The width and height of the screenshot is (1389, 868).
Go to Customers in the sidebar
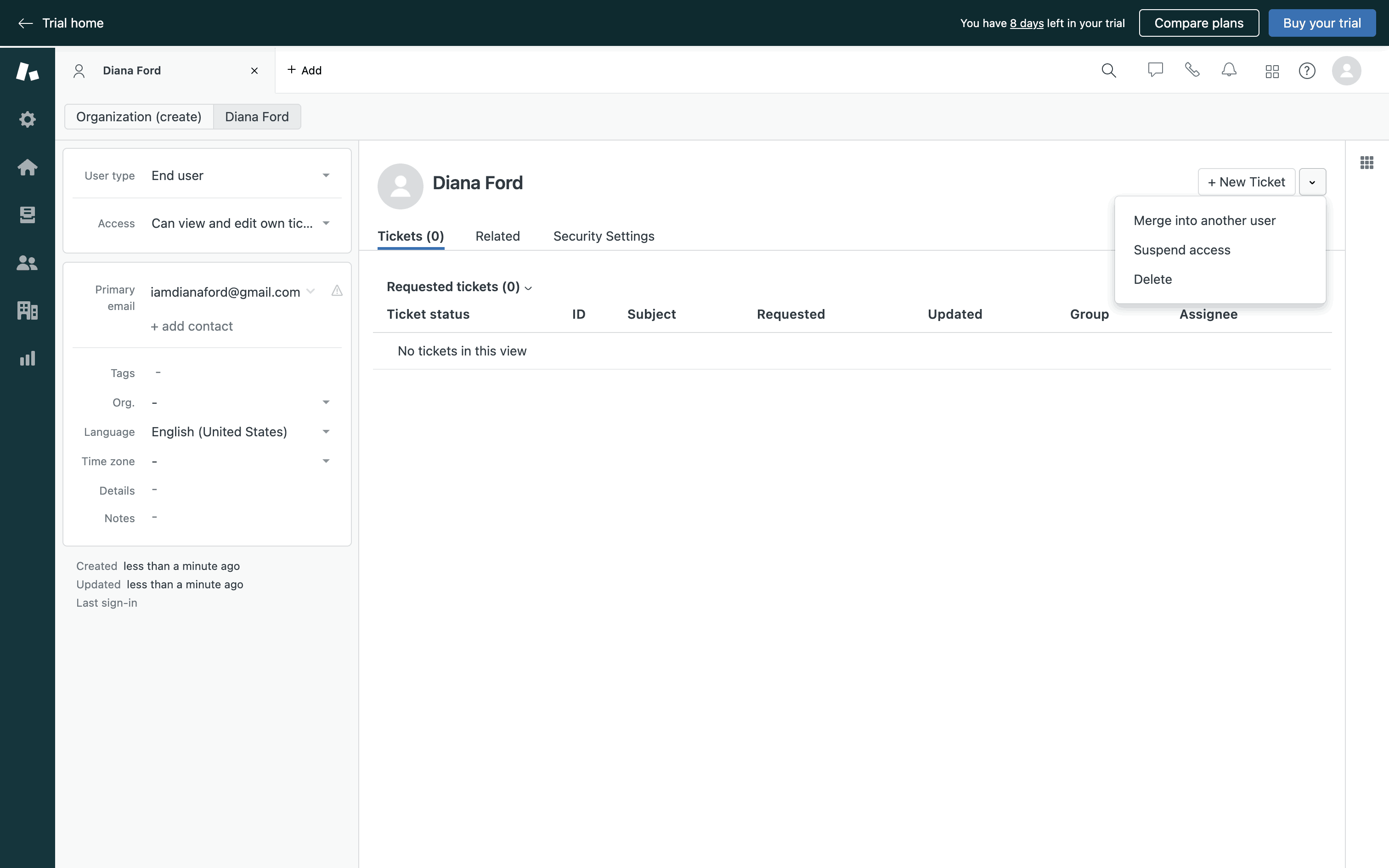coord(27,263)
